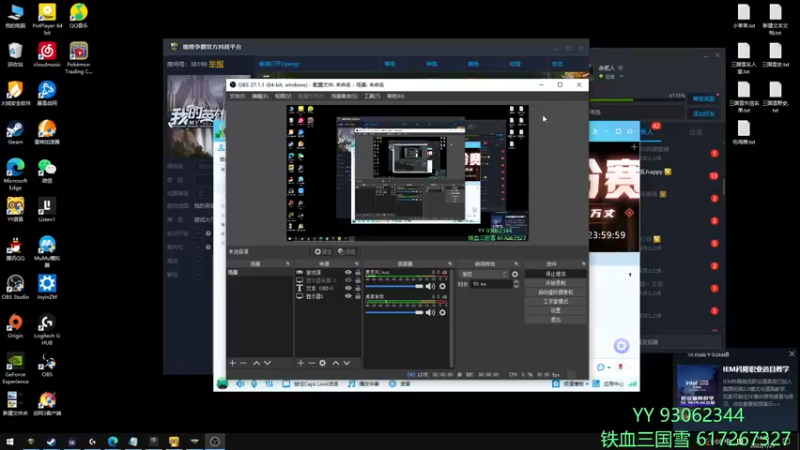Move the scene up in Scenes panel
Image resolution: width=800 pixels, height=450 pixels.
point(256,363)
